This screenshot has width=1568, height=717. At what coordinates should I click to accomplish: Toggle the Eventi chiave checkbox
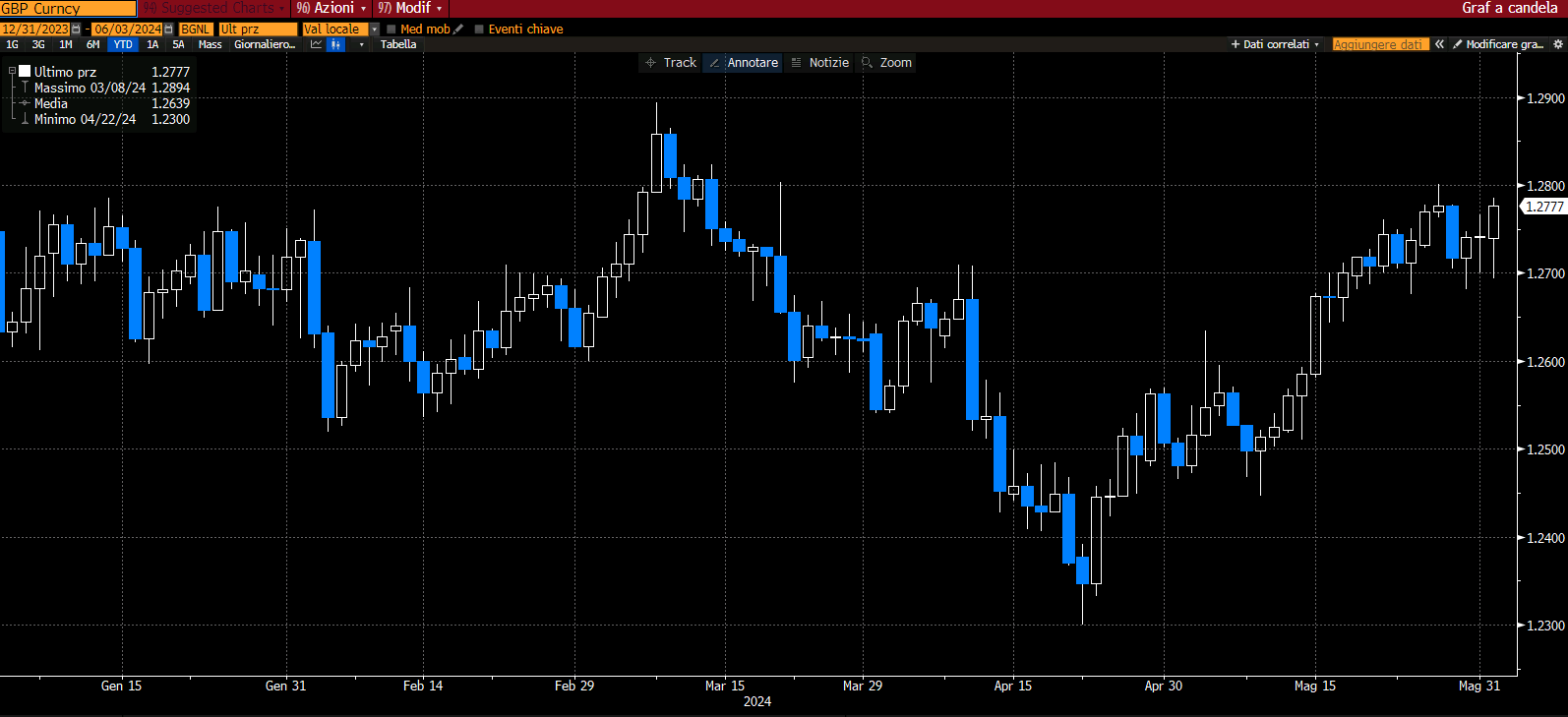point(479,30)
